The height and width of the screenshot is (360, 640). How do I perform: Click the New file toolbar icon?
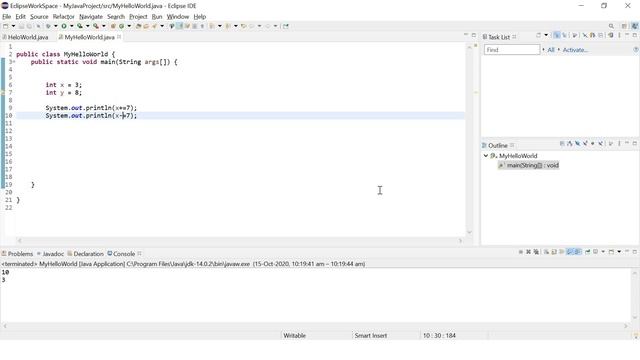pos(6,26)
